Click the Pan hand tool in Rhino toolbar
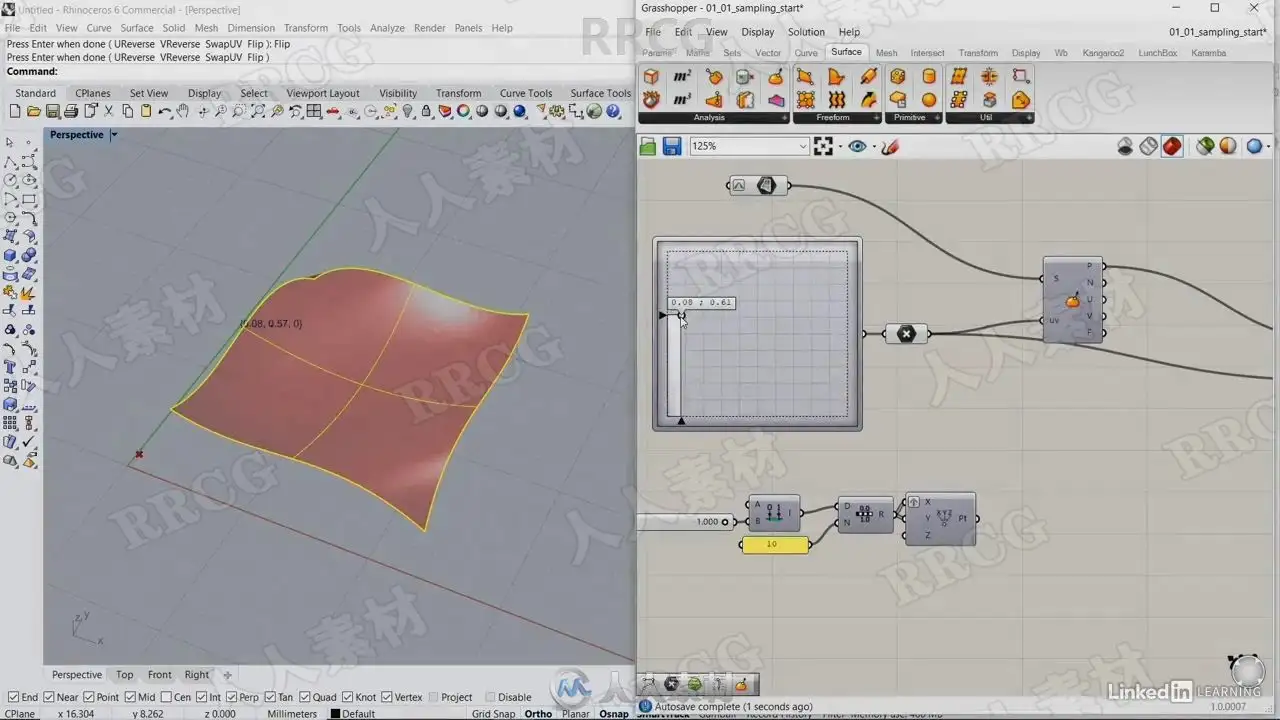 pos(183,111)
